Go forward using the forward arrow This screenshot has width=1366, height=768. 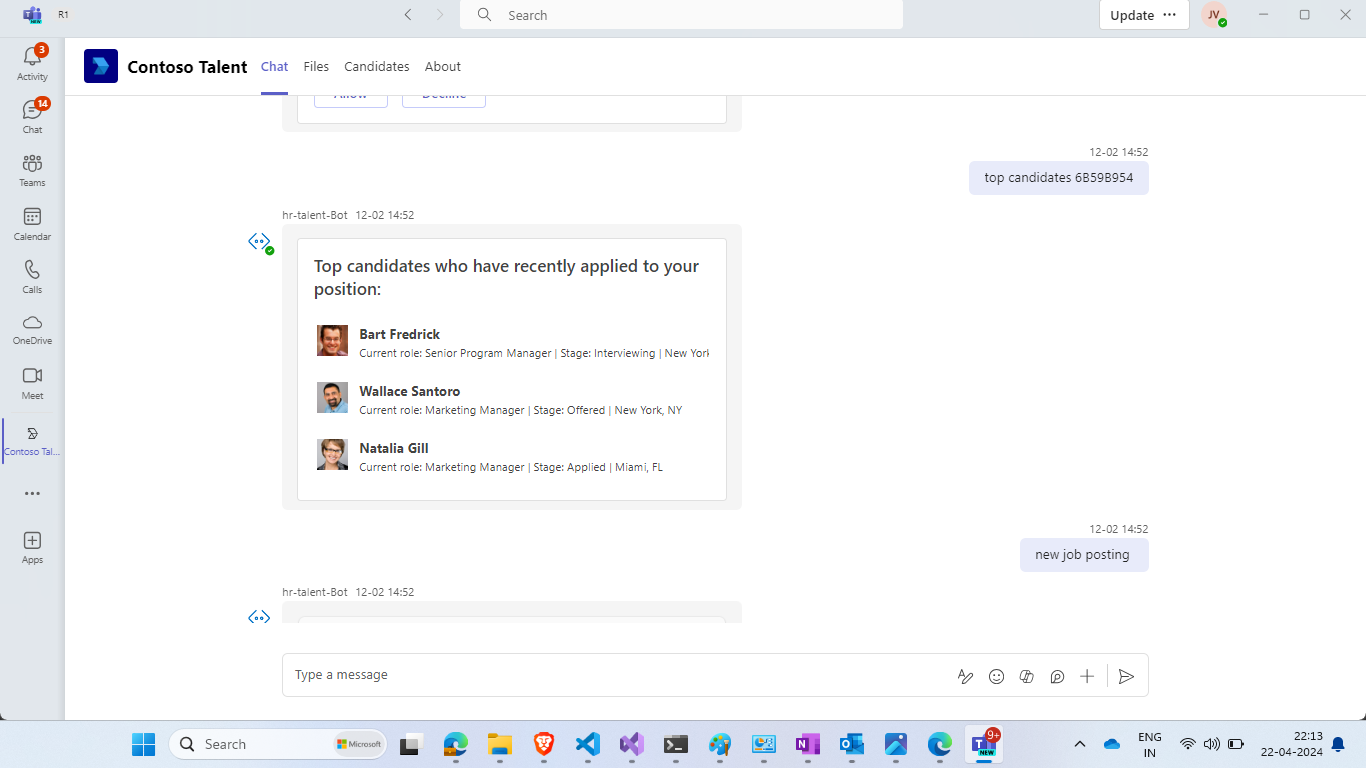pyautogui.click(x=440, y=15)
